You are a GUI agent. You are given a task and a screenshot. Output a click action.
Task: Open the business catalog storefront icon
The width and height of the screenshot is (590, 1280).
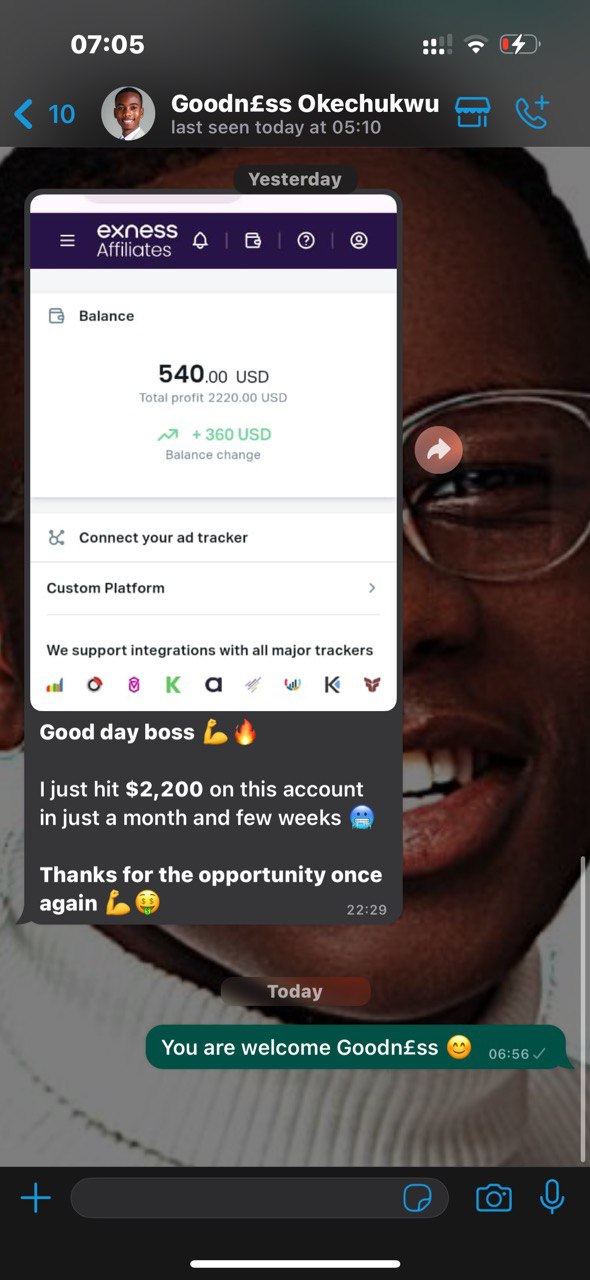pos(472,112)
